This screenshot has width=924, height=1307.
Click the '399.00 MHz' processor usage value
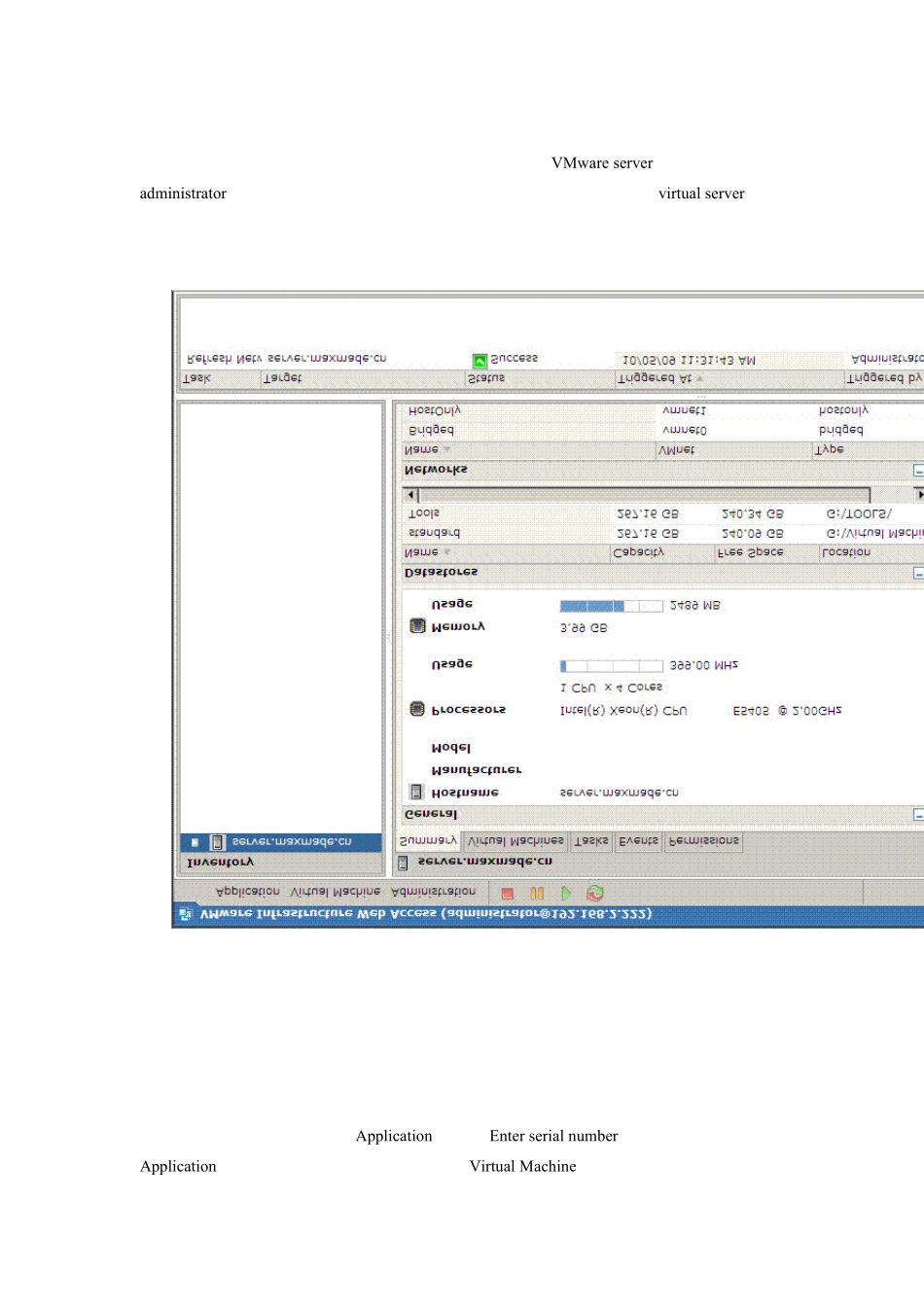coord(703,666)
